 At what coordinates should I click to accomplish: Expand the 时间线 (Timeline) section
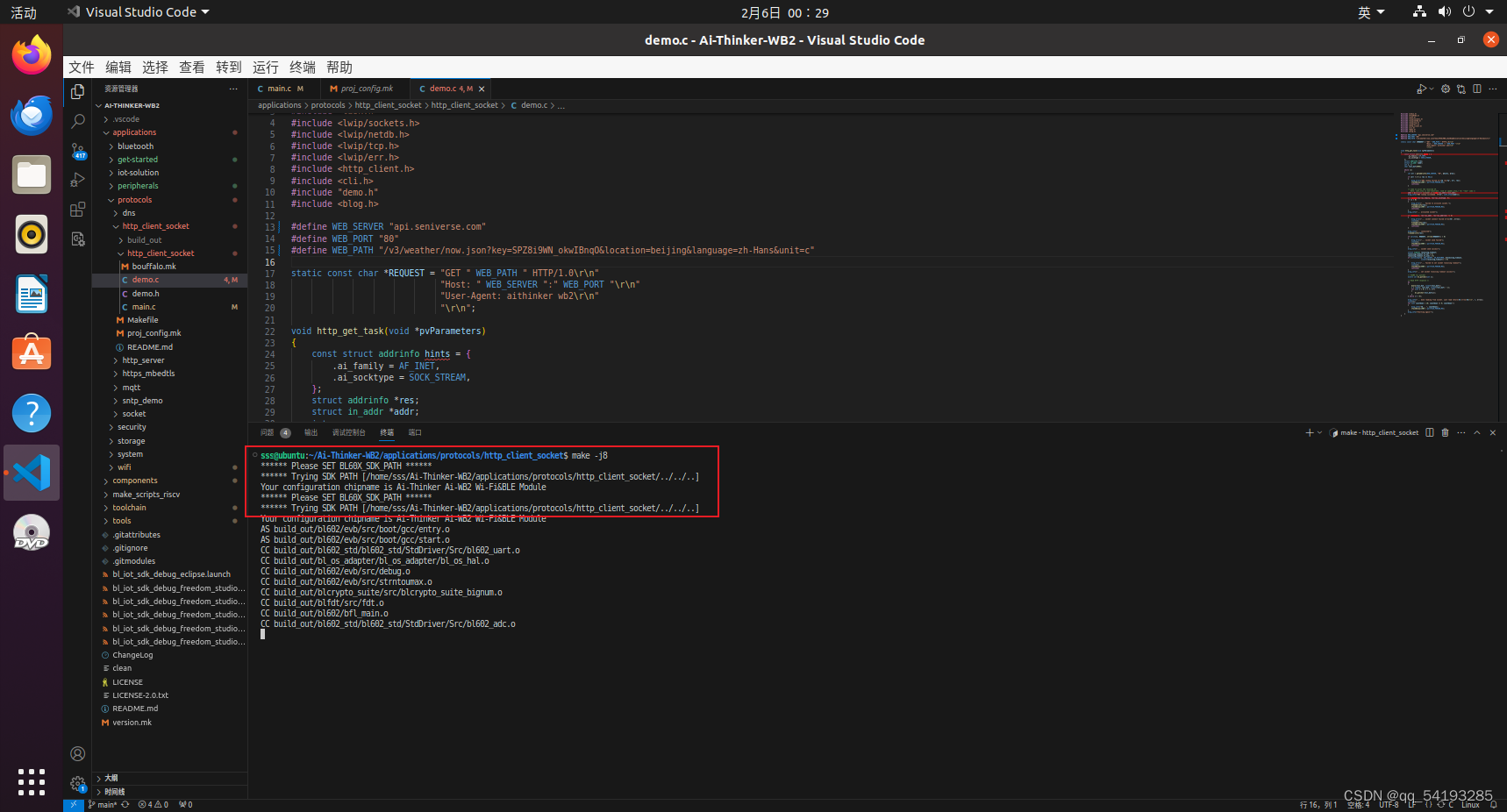169,792
